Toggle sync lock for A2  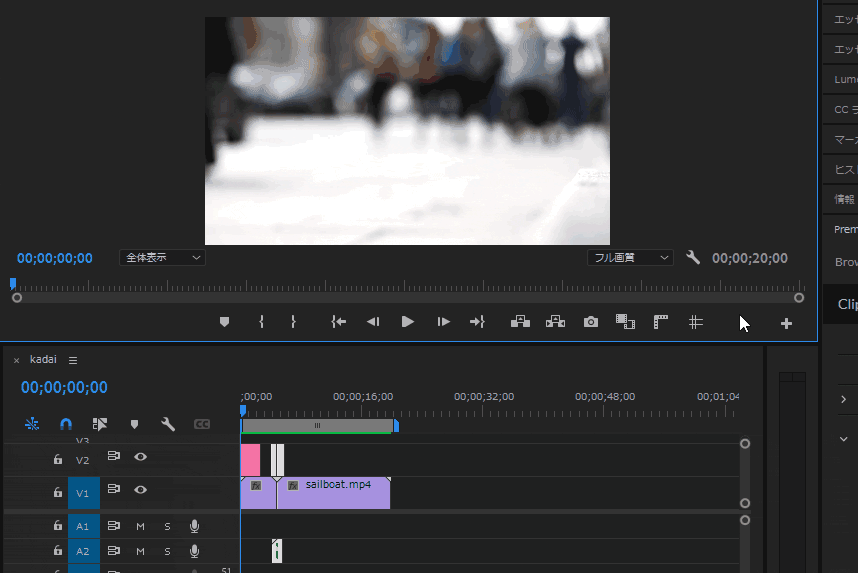tap(113, 550)
